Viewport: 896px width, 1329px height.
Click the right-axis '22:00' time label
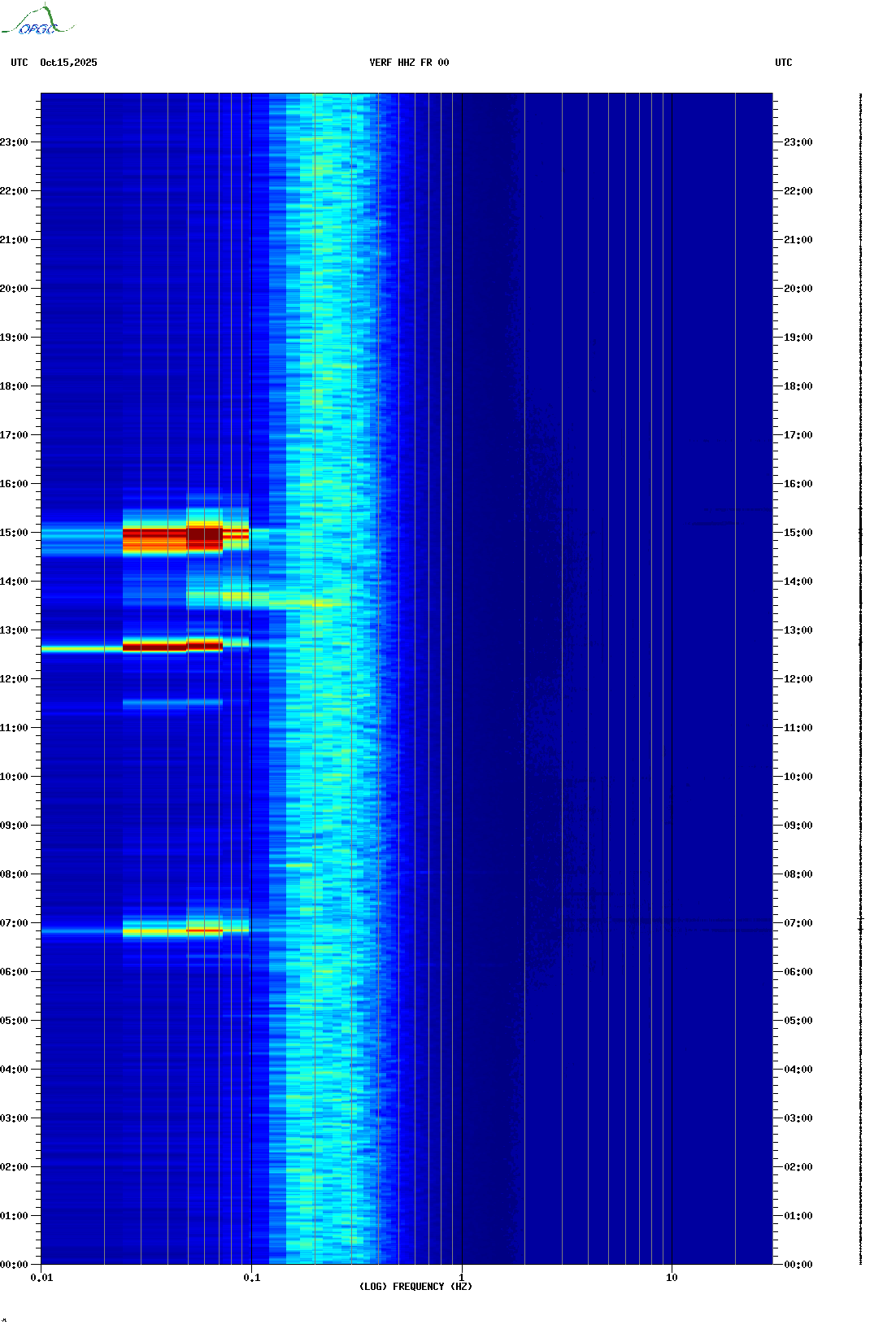tap(798, 191)
